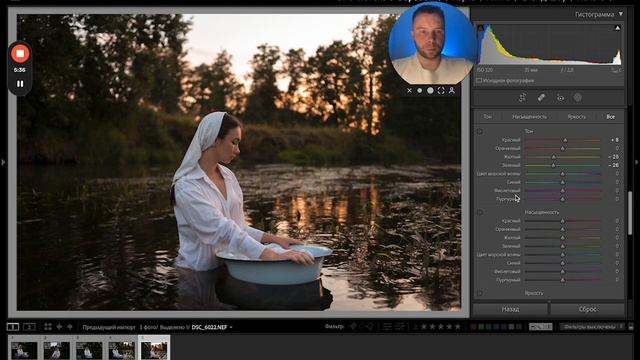Select the Masking tool in the tool strip
640x360 pixels.
click(578, 98)
